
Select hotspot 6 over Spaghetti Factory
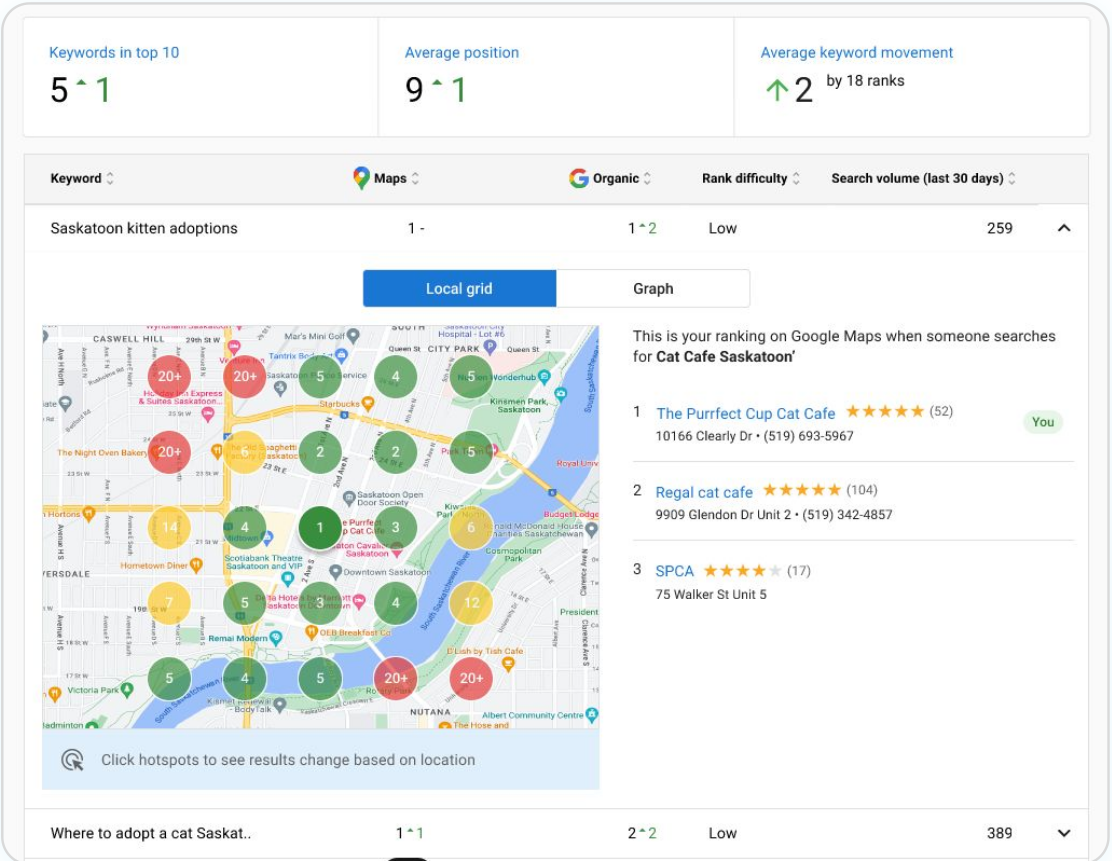(x=245, y=452)
